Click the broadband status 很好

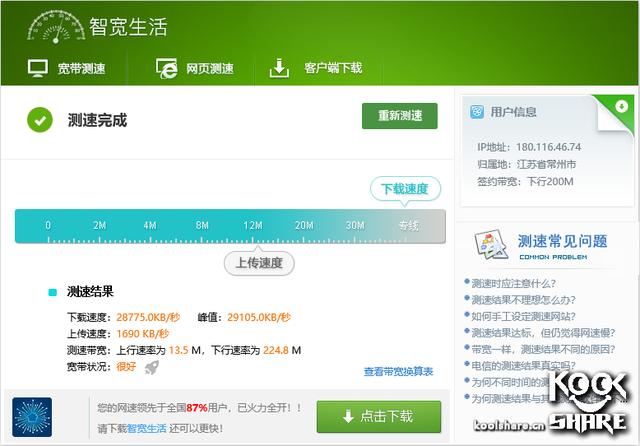pyautogui.click(x=126, y=366)
